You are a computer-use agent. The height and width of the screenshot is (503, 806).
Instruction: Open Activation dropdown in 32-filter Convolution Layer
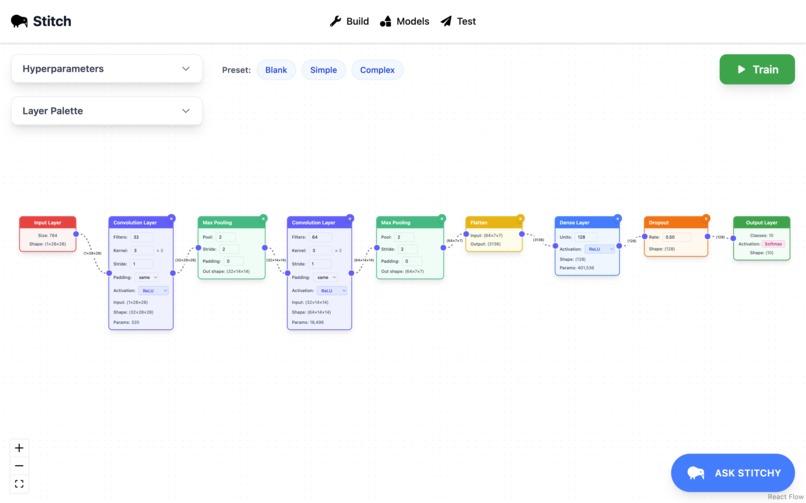pyautogui.click(x=153, y=291)
